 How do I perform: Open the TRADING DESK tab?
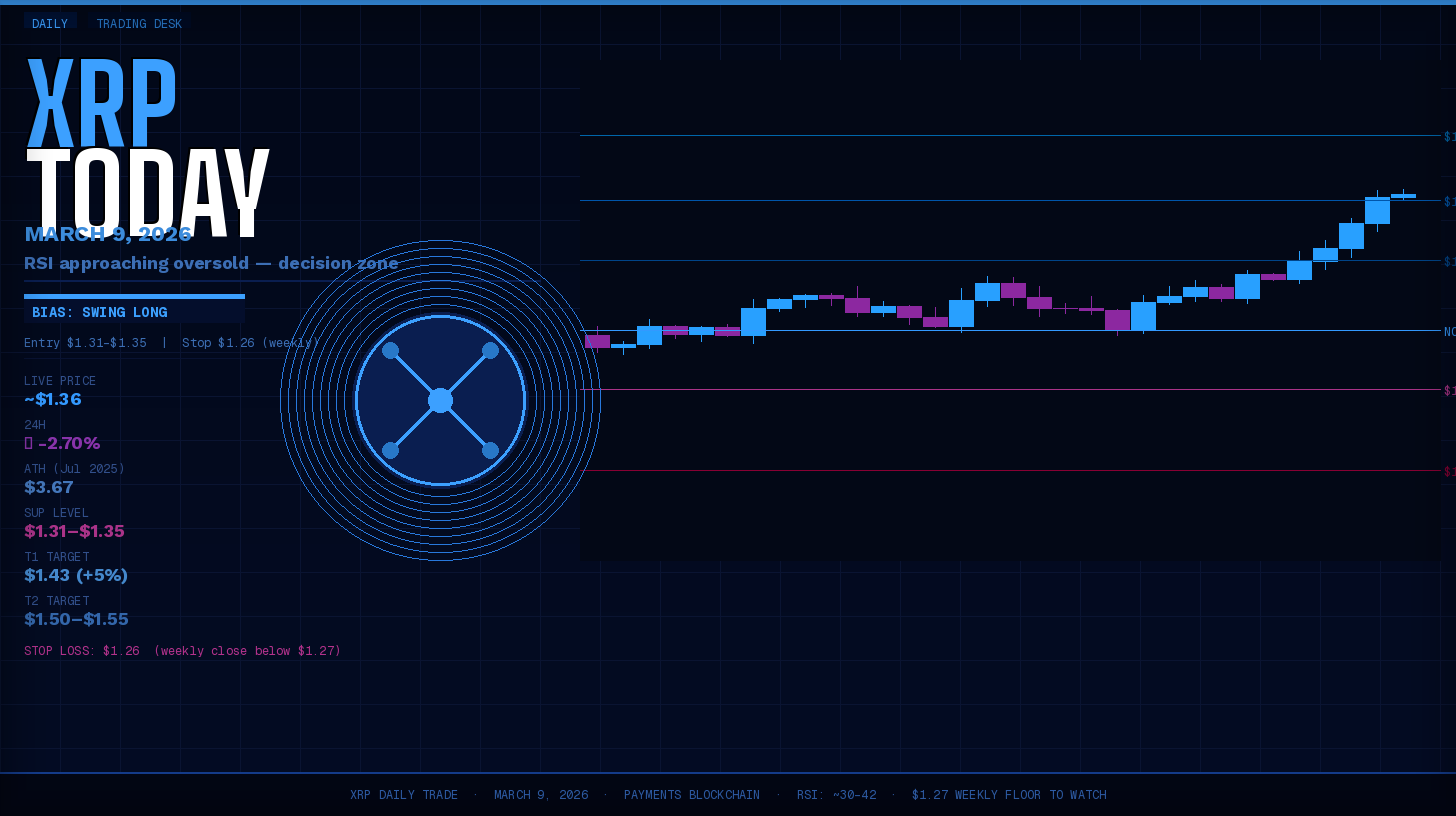click(139, 23)
